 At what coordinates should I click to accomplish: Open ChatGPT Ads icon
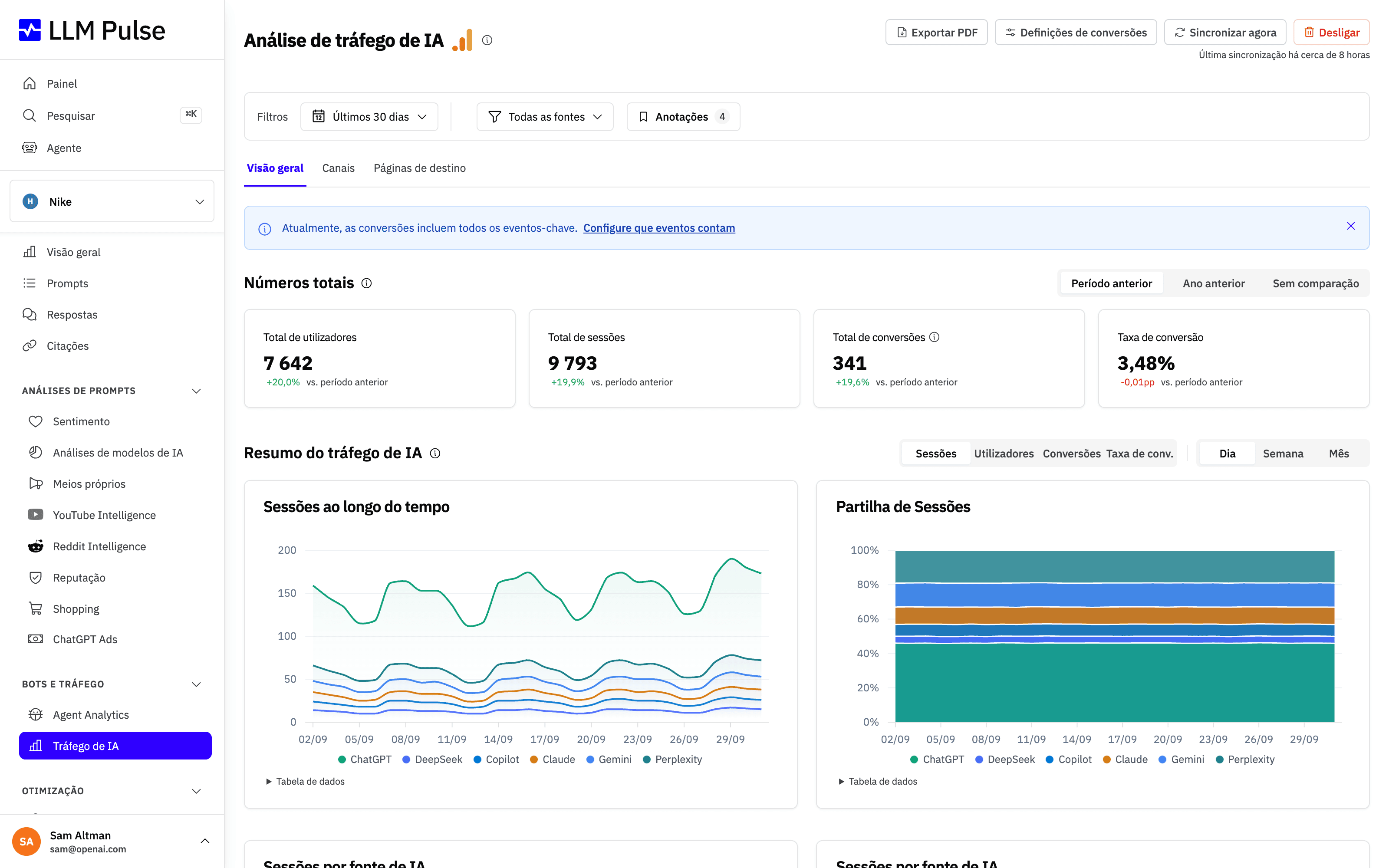(x=36, y=639)
